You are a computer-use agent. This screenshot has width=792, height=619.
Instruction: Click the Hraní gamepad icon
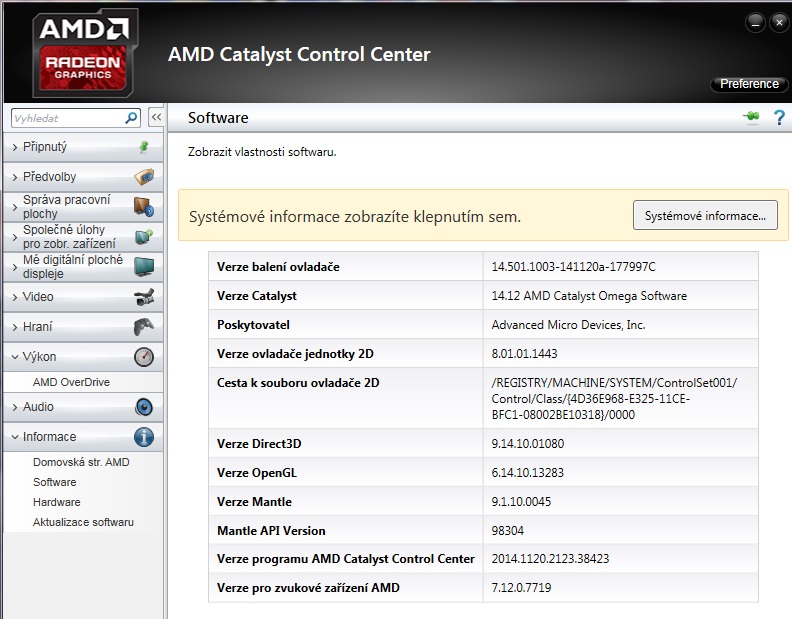(x=144, y=327)
